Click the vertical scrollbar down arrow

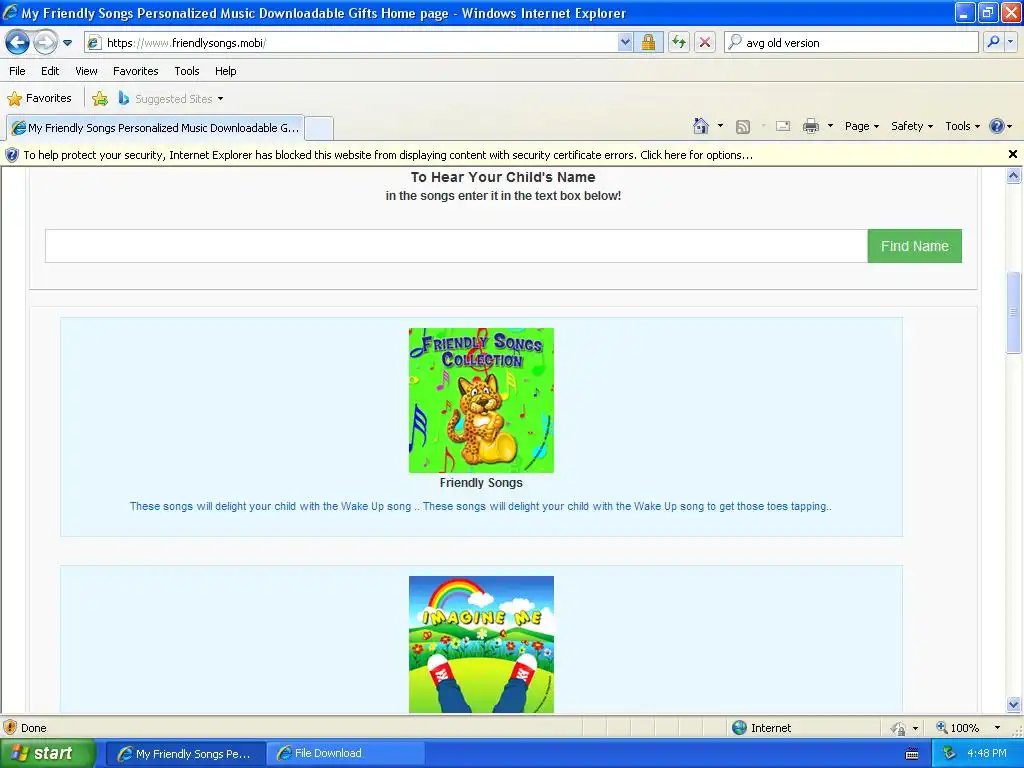pos(1014,705)
